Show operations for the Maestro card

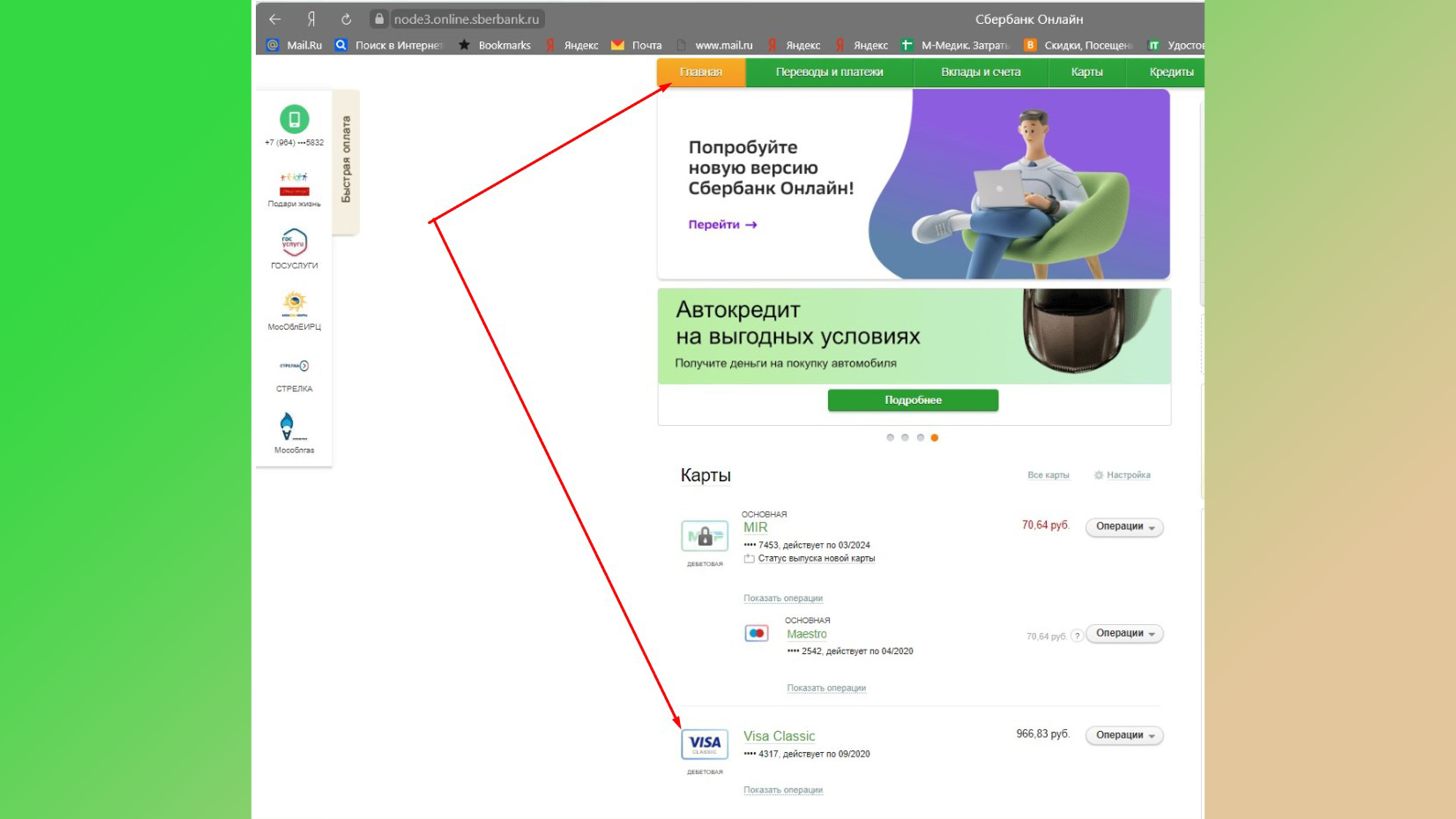[826, 688]
